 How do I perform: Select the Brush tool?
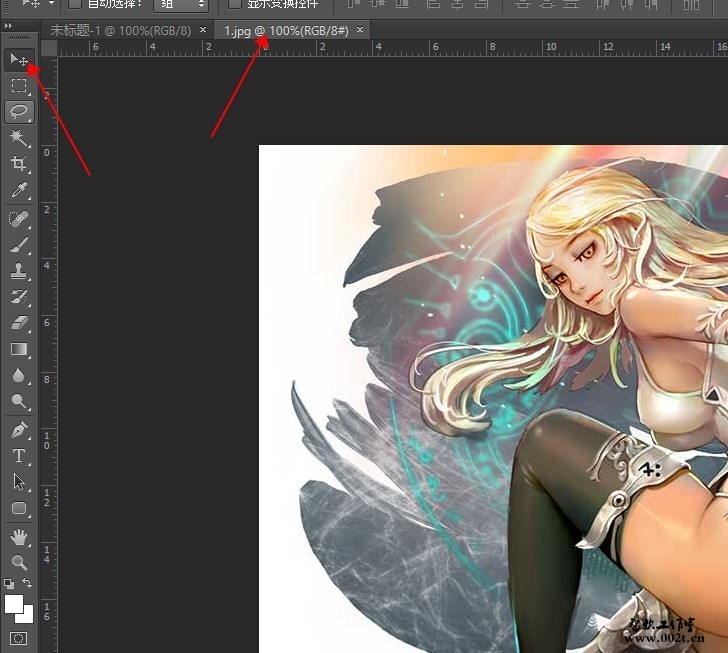19,244
